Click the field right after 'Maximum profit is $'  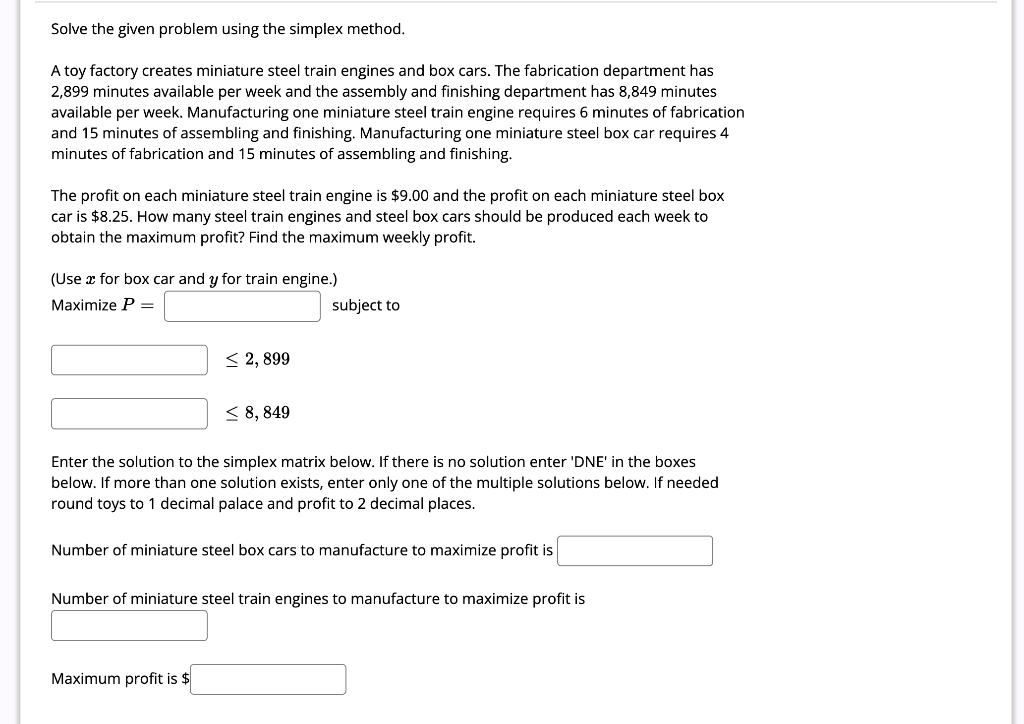268,679
